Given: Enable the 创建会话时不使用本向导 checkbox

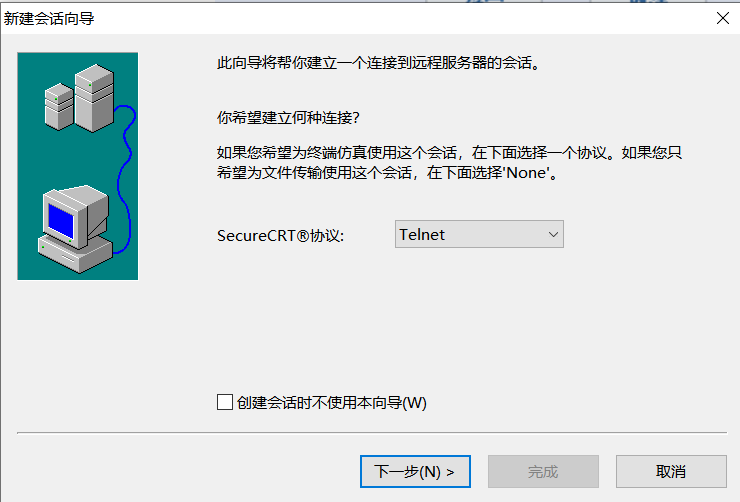Looking at the screenshot, I should [x=225, y=402].
